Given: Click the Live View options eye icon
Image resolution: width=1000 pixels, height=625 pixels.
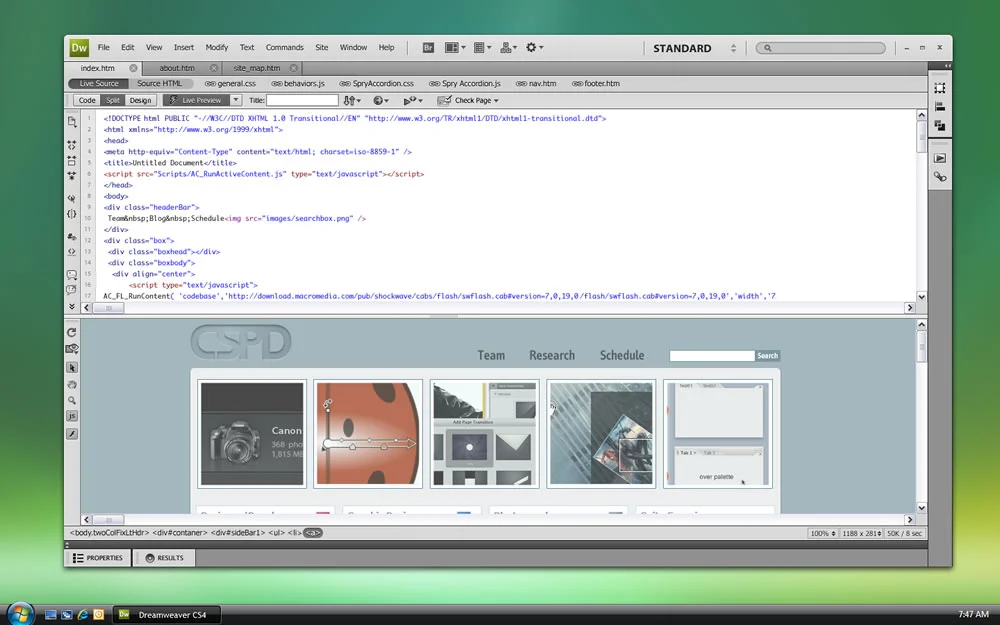Looking at the screenshot, I should coord(72,349).
